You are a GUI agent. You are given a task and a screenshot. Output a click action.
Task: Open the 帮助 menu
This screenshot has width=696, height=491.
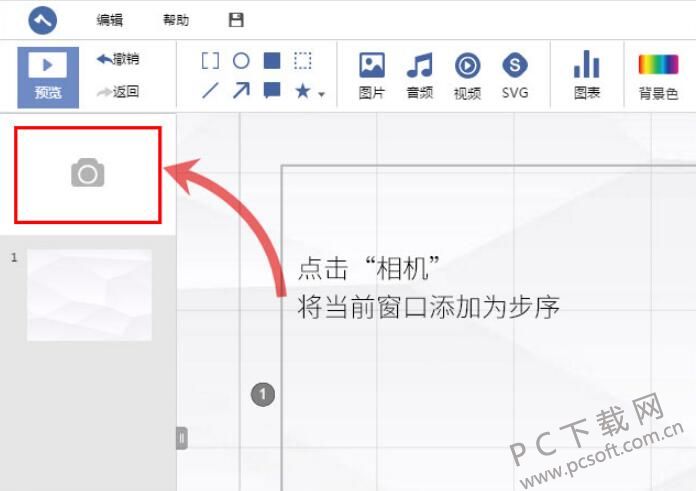tap(175, 21)
